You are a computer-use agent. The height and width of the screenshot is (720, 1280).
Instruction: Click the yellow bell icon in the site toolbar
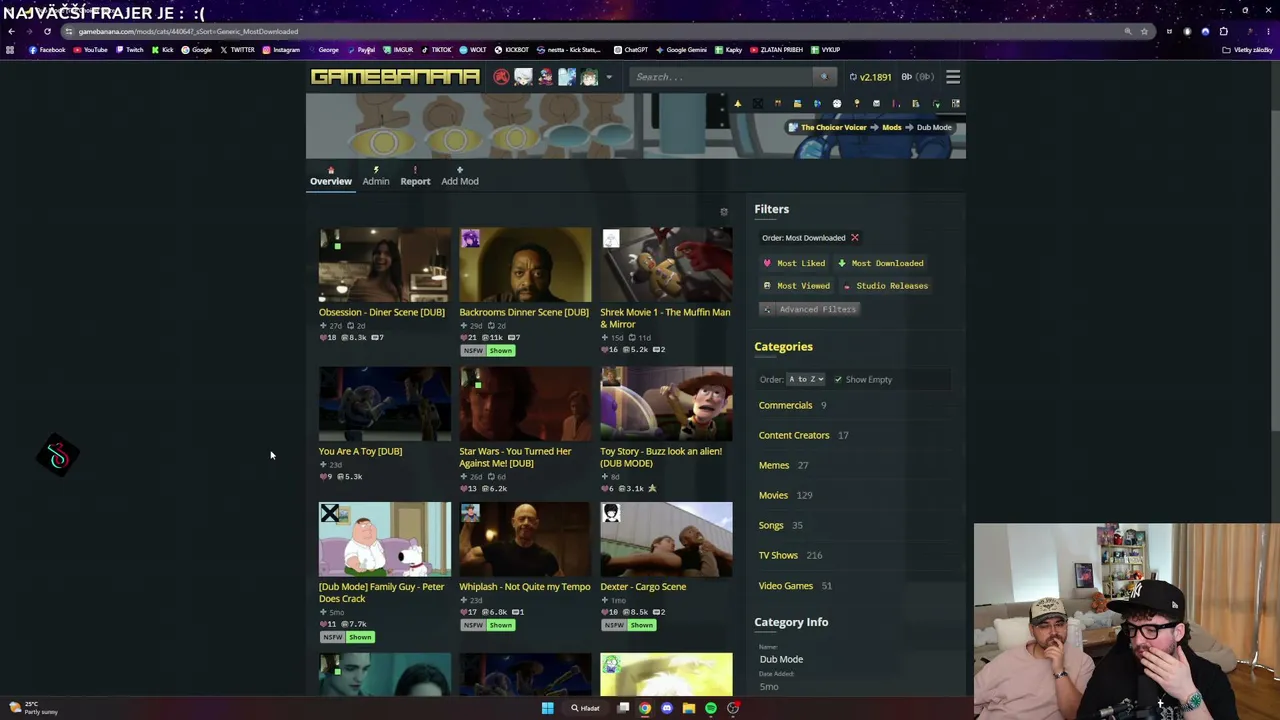tap(737, 103)
